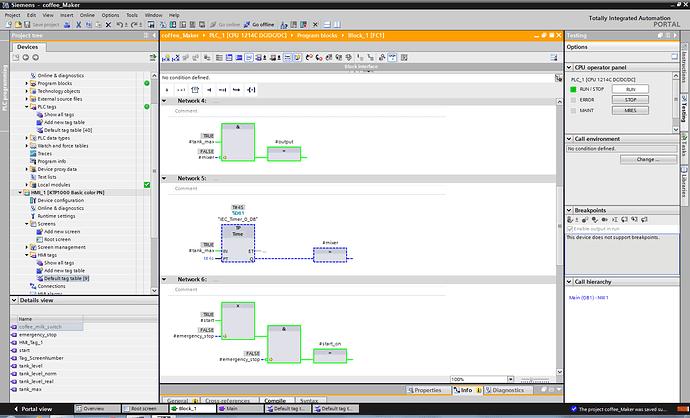Image resolution: width=690 pixels, height=418 pixels.
Task: Click the Go offline toolbar button
Action: [x=259, y=25]
